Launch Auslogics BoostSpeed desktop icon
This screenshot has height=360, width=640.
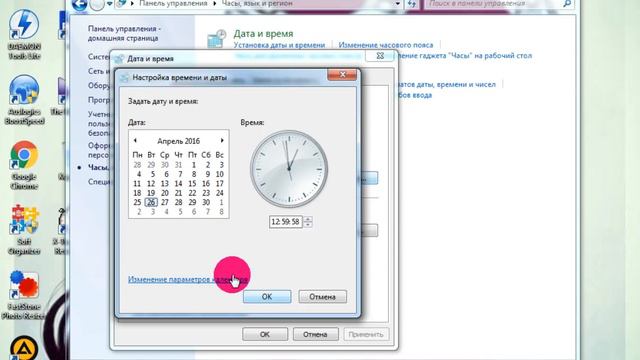[x=24, y=100]
